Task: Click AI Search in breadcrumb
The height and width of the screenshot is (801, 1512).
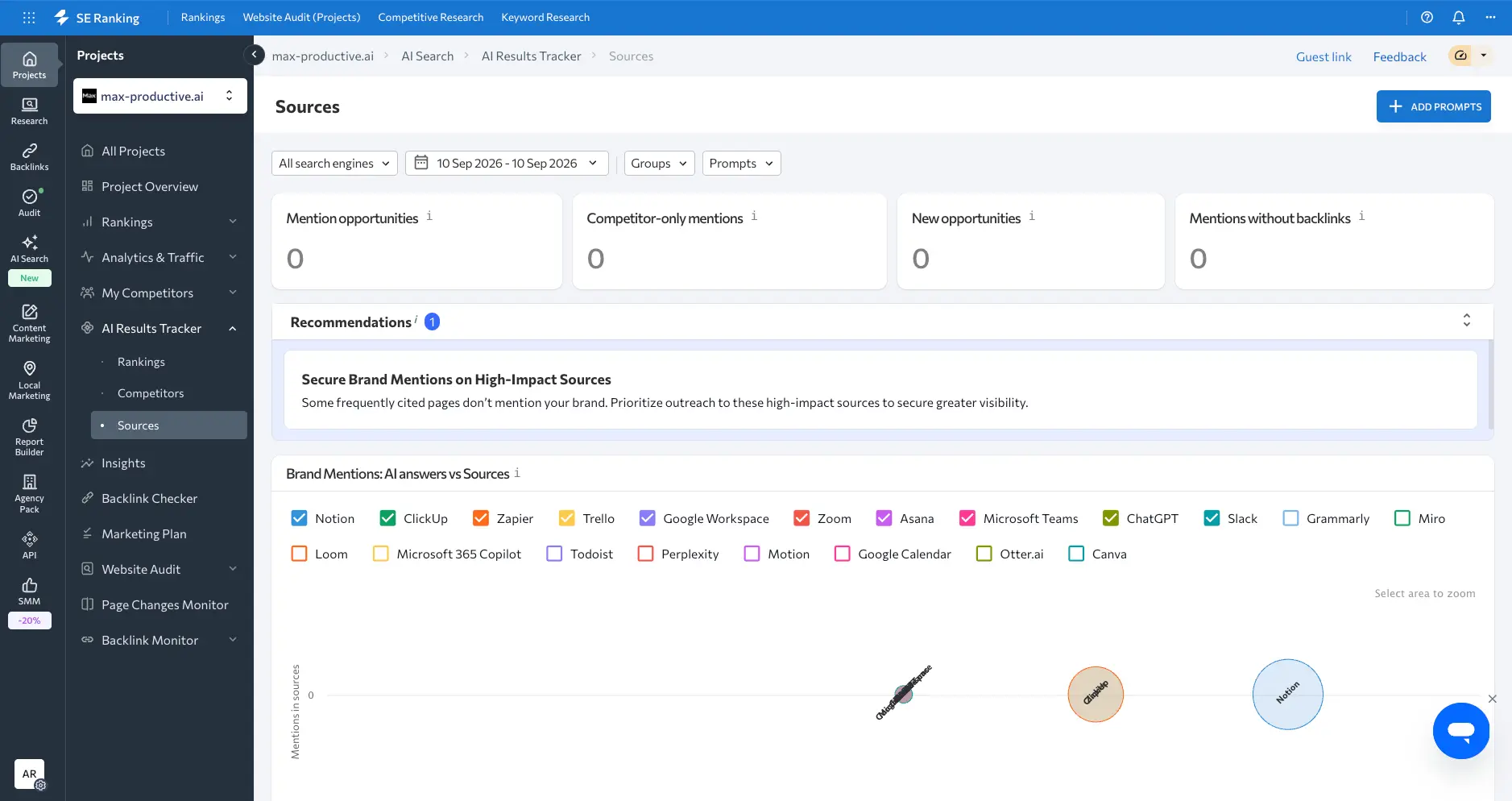Action: click(x=428, y=56)
